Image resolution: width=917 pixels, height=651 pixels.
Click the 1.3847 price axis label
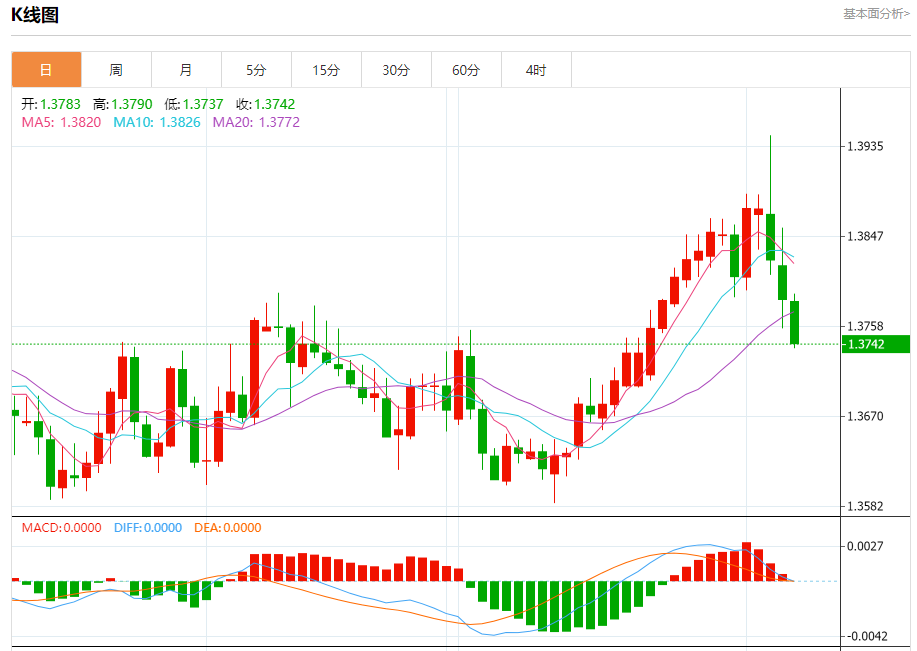coord(865,236)
